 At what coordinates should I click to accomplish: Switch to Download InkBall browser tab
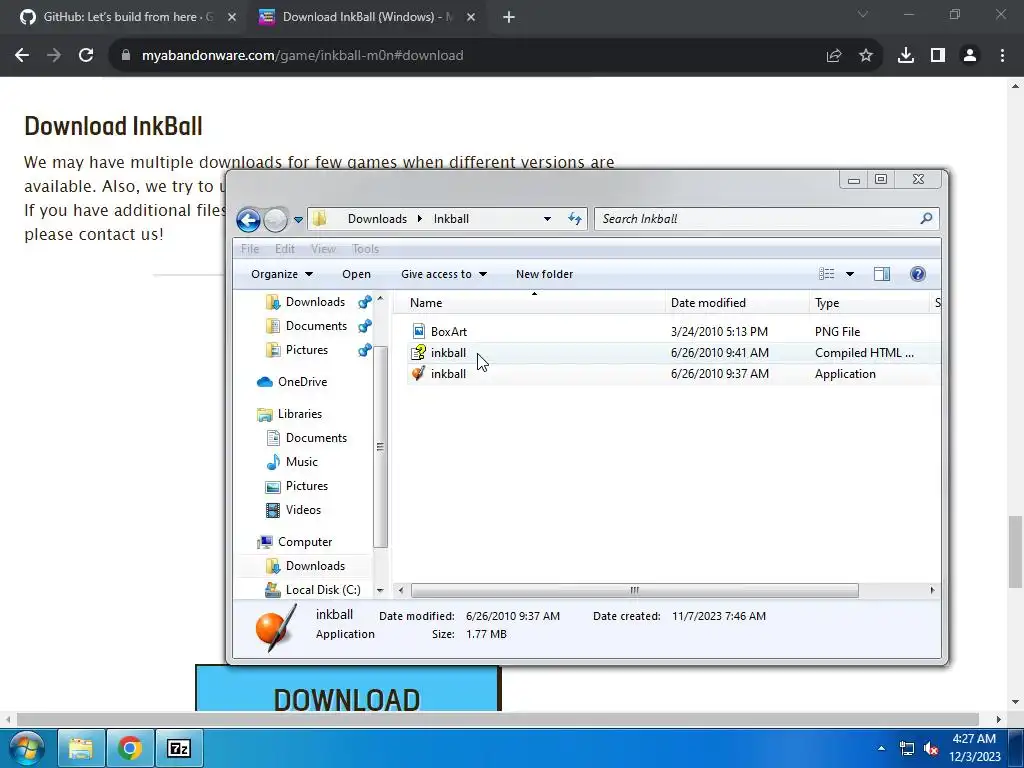[x=368, y=17]
